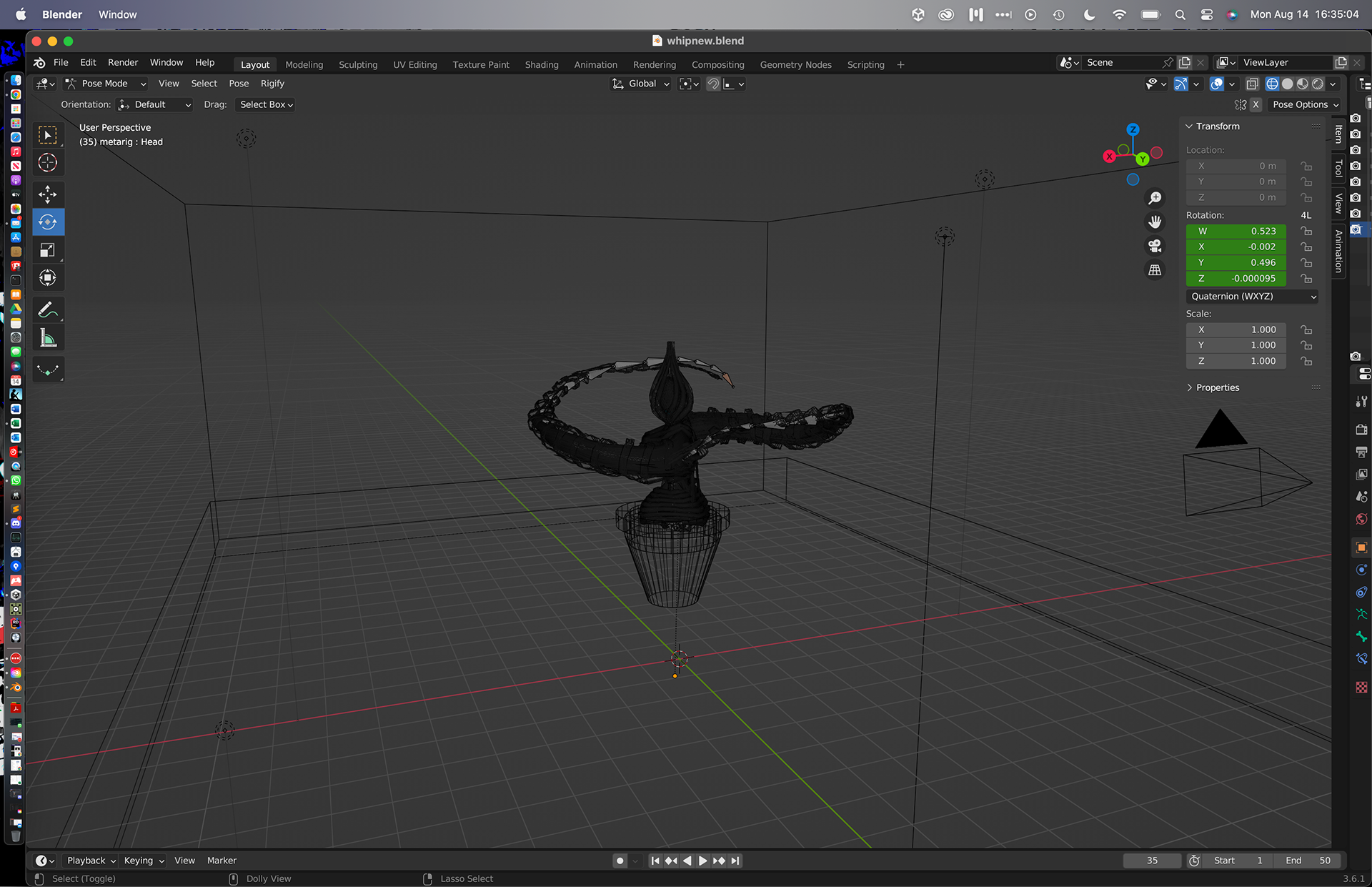Screen dimensions: 1372x887
Task: Switch perspective/orthographic grid icon
Action: coord(1155,270)
